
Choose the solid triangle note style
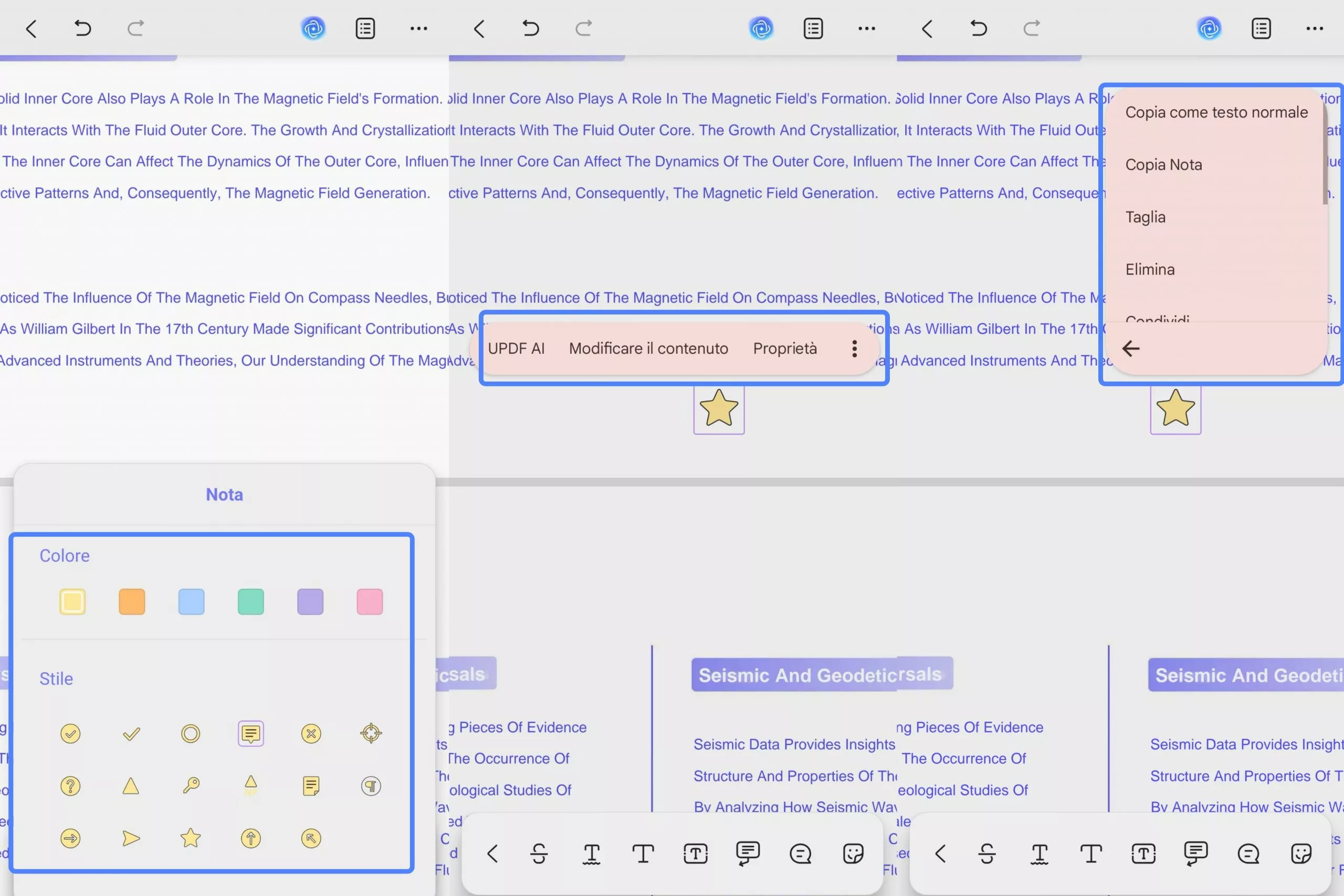[x=131, y=786]
